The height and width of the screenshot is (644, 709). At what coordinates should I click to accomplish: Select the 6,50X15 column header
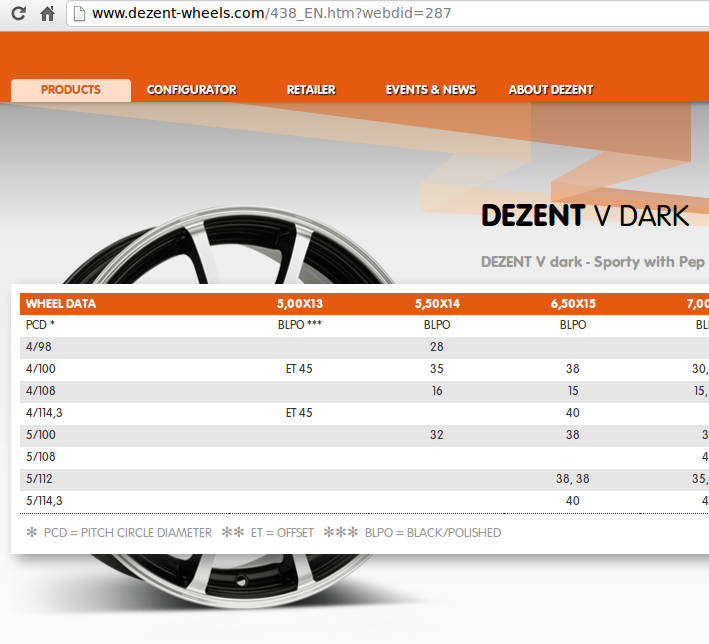tap(573, 303)
